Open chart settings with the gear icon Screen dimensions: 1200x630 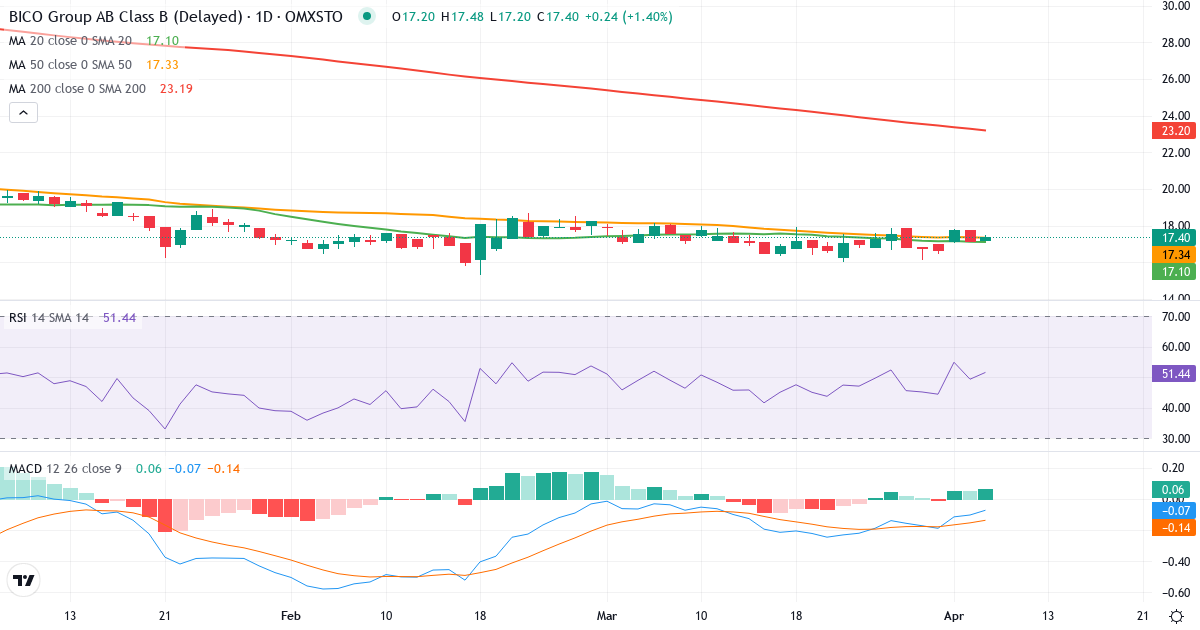click(x=1176, y=618)
